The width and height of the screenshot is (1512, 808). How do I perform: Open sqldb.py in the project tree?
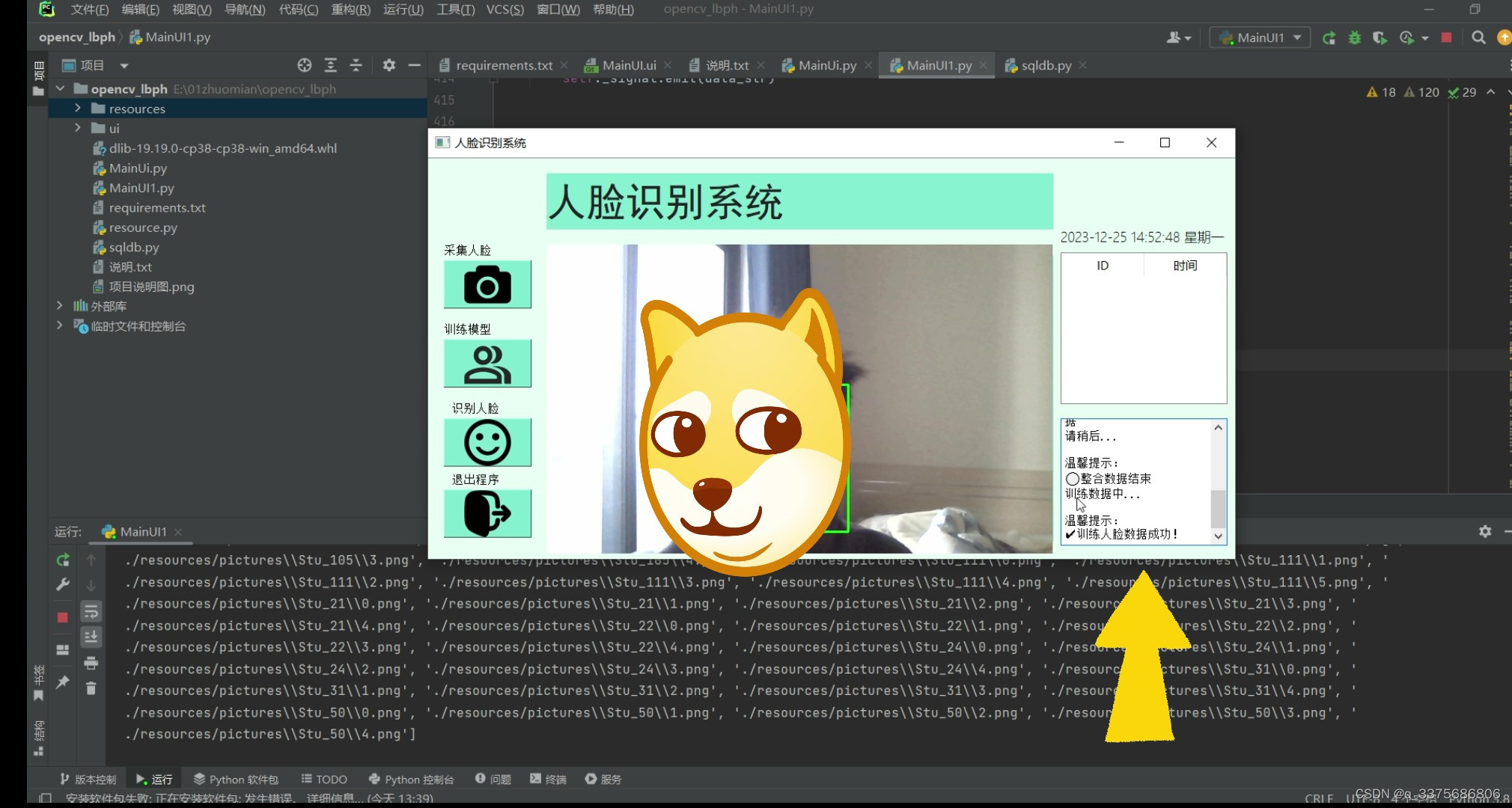(133, 247)
